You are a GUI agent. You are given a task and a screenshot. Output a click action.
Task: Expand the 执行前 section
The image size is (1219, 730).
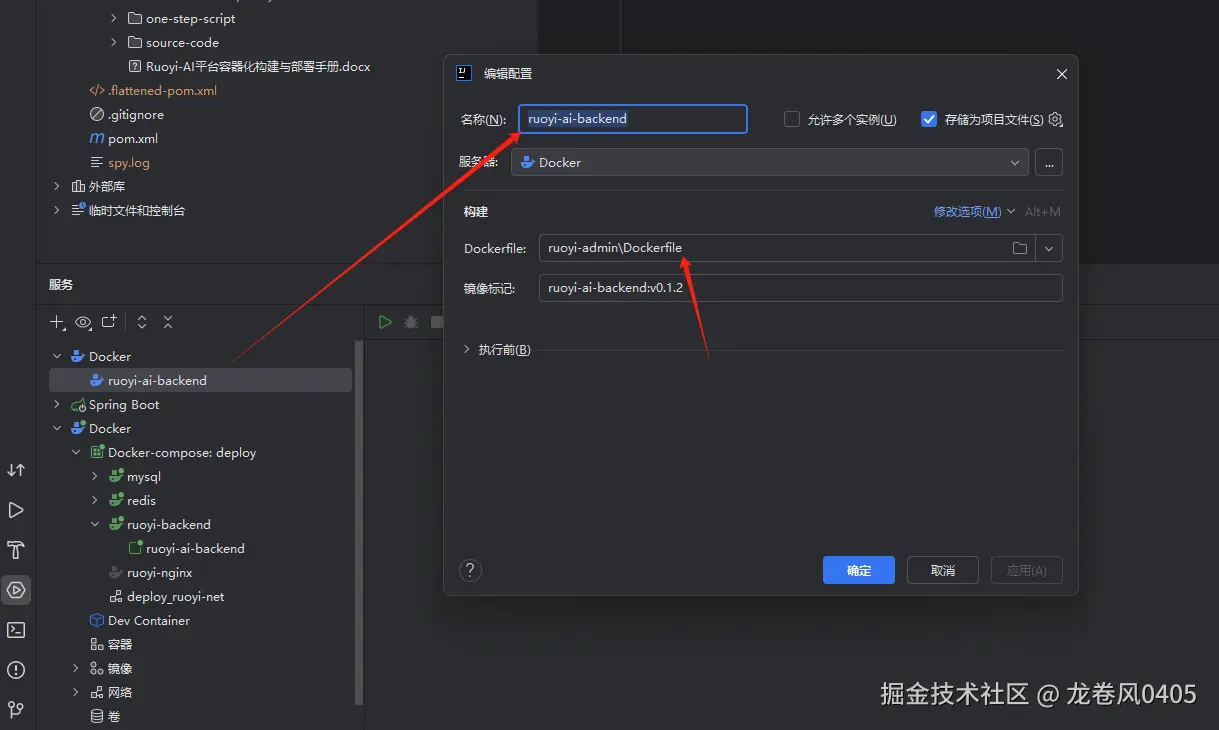467,350
